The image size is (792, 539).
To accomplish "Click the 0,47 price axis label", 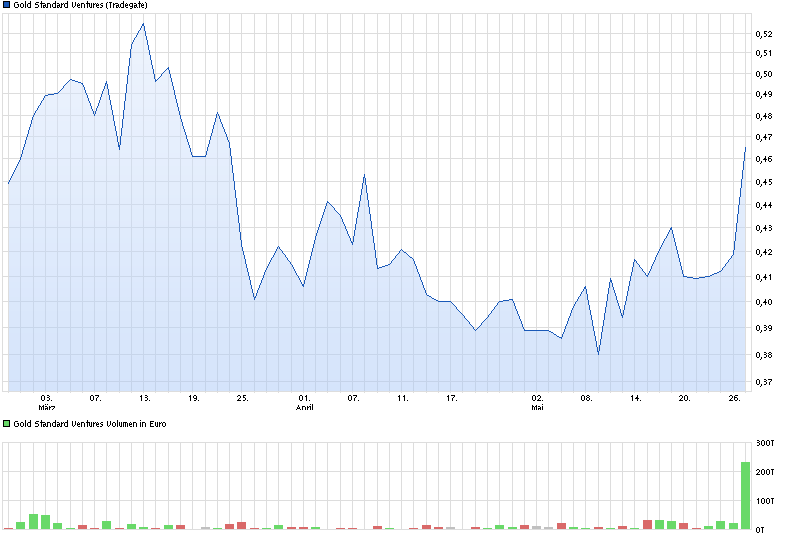I will coord(764,137).
